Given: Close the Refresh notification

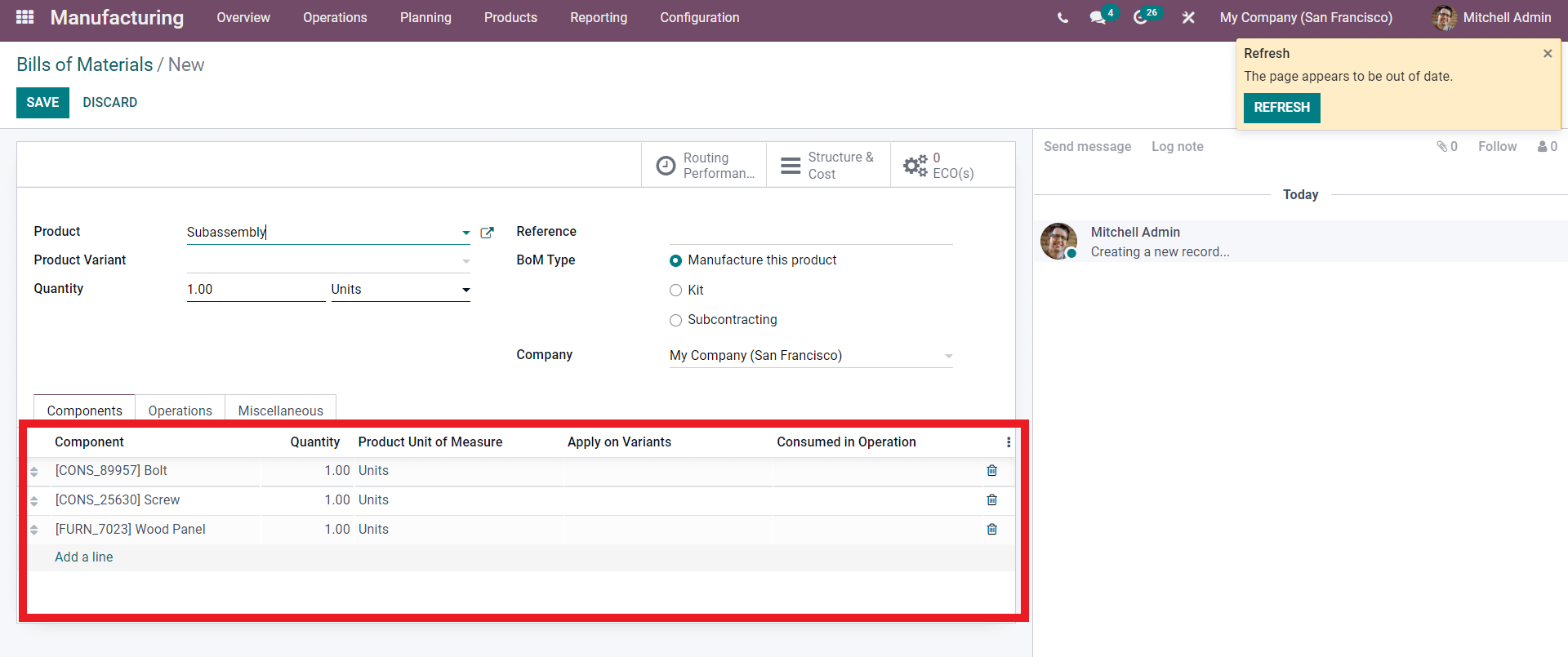Looking at the screenshot, I should pyautogui.click(x=1548, y=53).
